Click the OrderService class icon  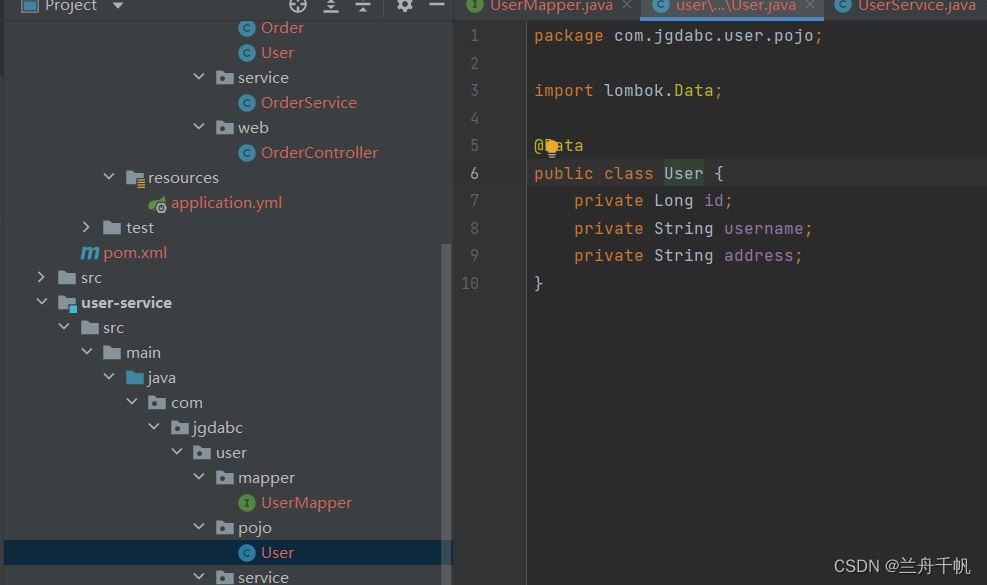(247, 103)
